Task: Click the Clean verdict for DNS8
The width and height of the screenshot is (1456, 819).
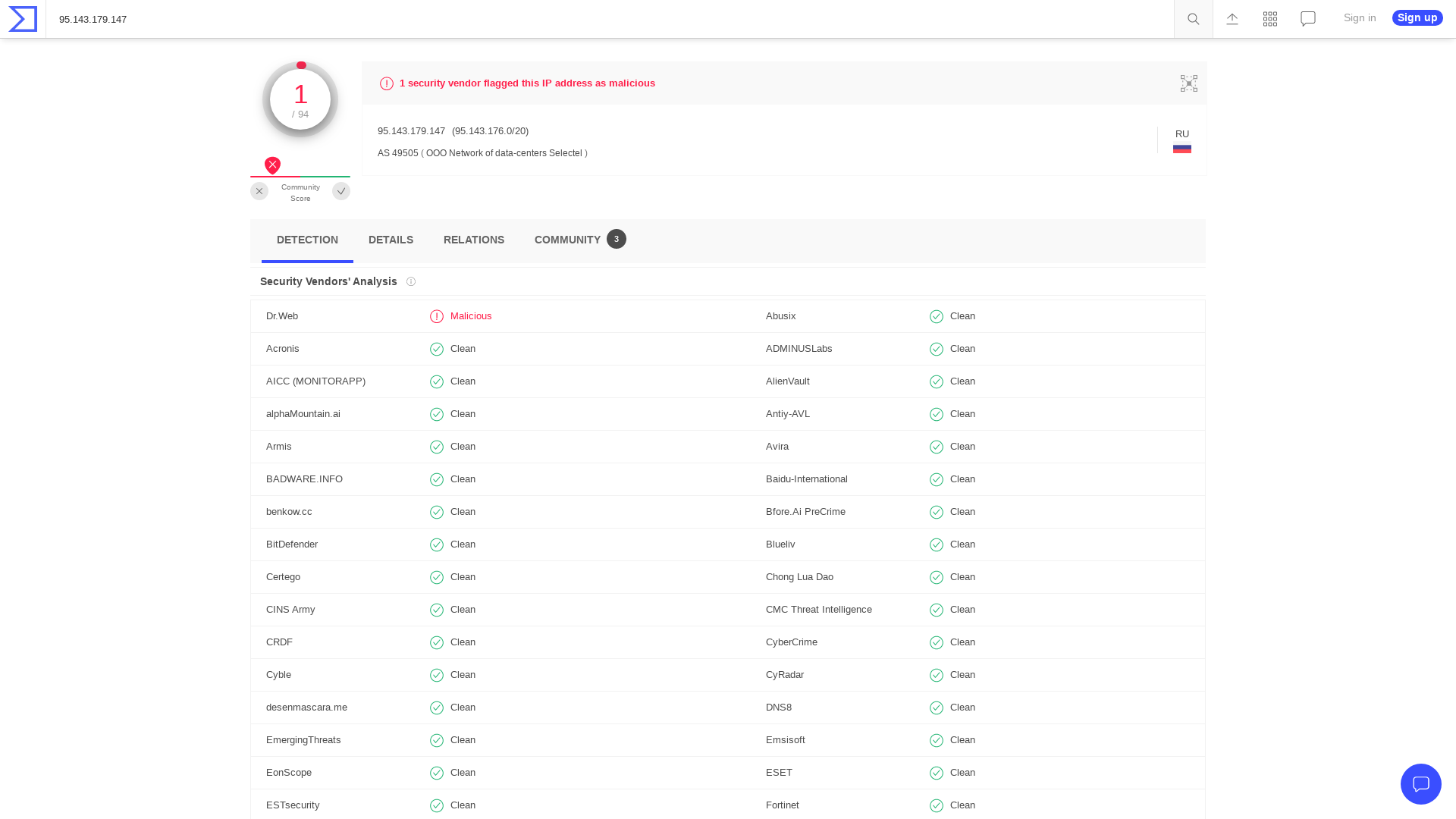Action: 962,708
